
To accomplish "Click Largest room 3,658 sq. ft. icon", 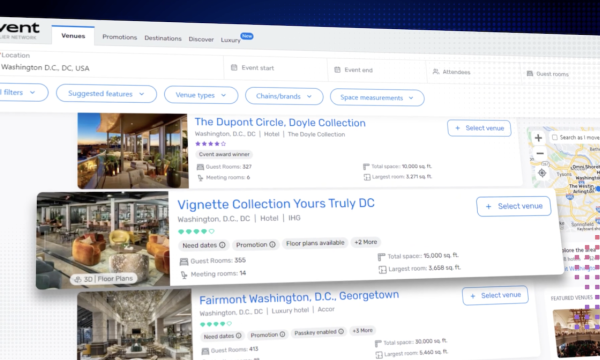I will (382, 270).
